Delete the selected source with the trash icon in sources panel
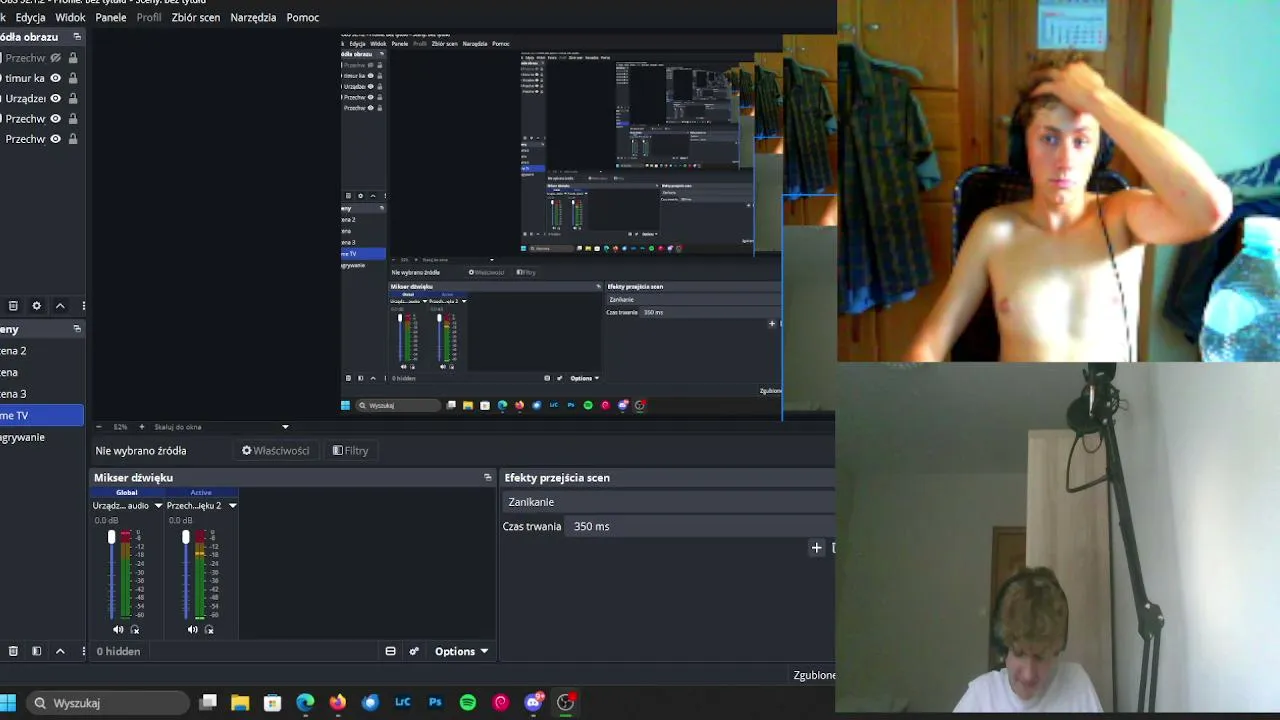This screenshot has height=720, width=1280. pos(13,306)
